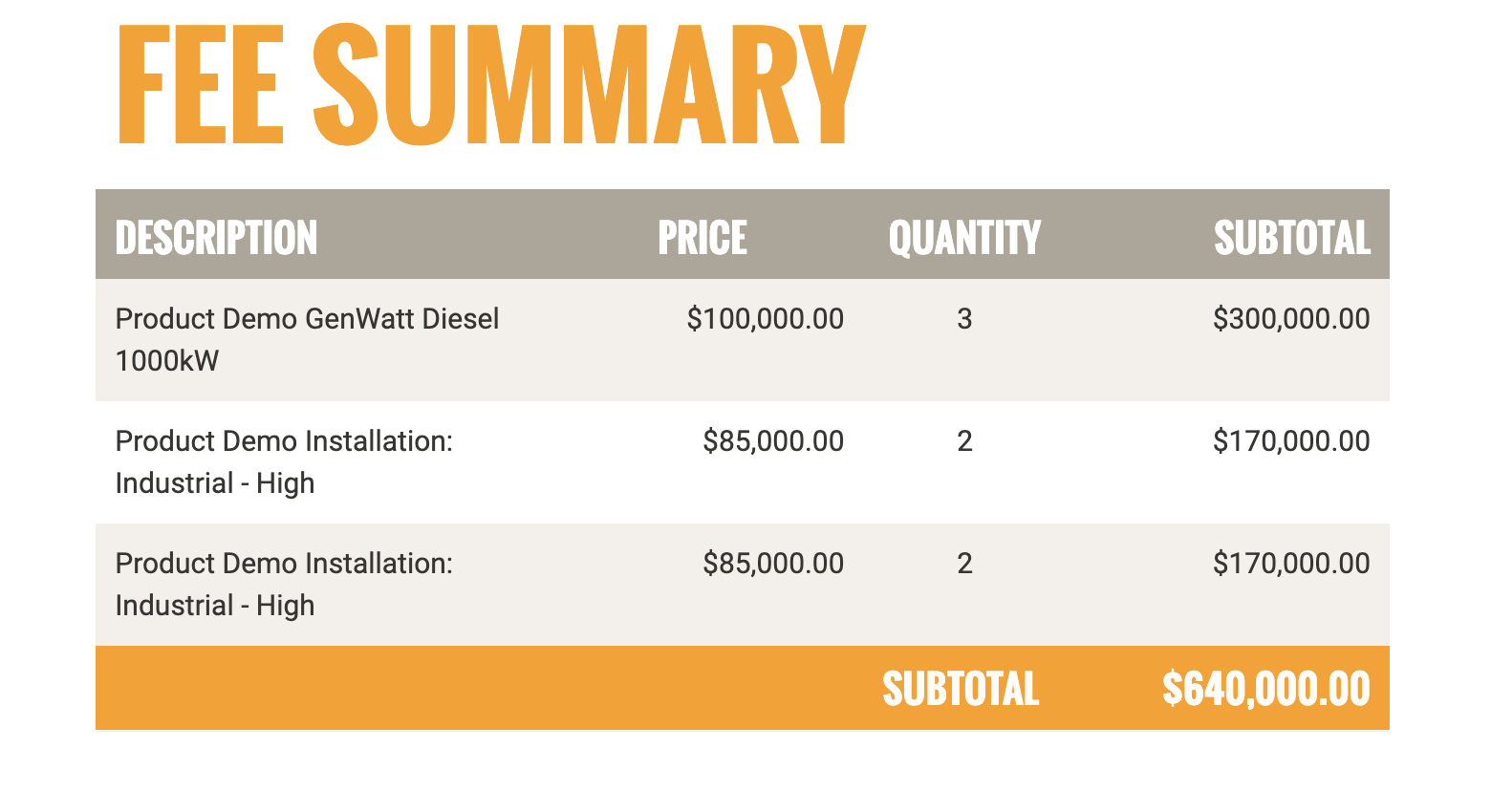Click the second row $170,000.00 subtotal
Image resolution: width=1491 pixels, height=812 pixels.
coord(1291,440)
